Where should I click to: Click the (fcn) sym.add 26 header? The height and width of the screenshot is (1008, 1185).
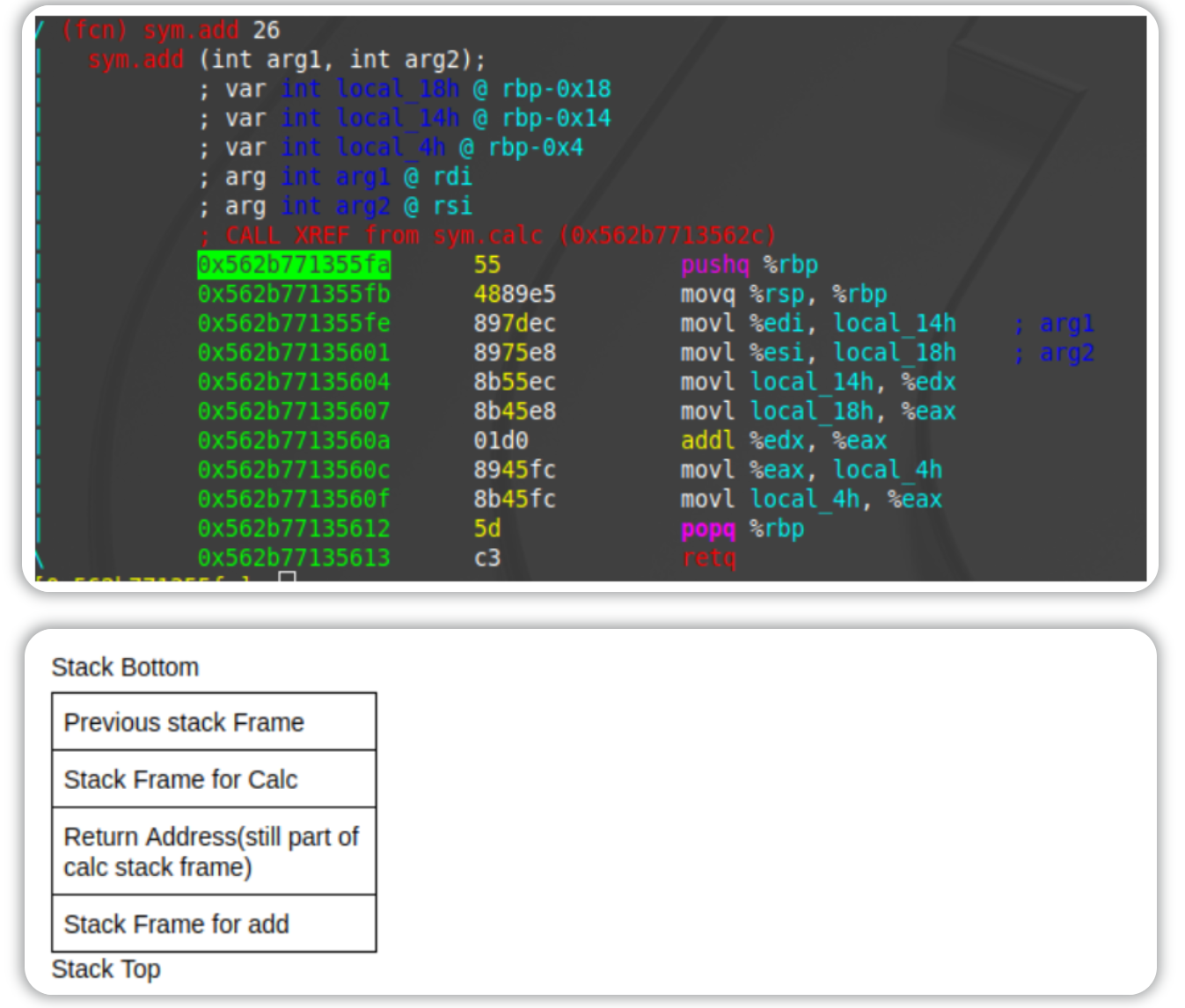[171, 30]
